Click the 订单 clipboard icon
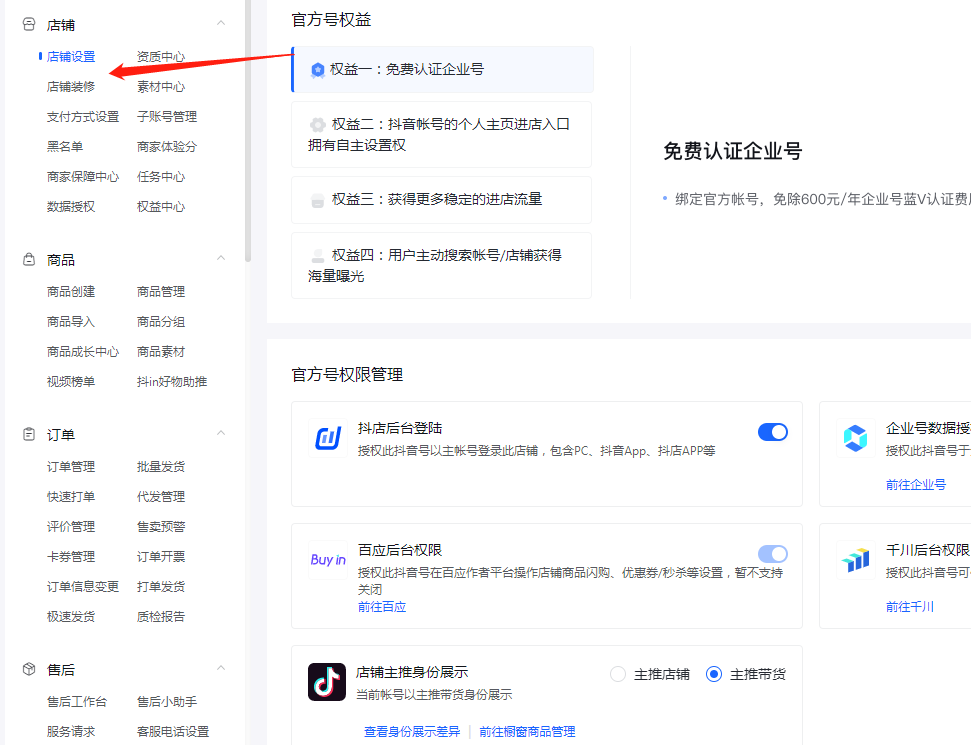Image resolution: width=971 pixels, height=745 pixels. point(28,434)
